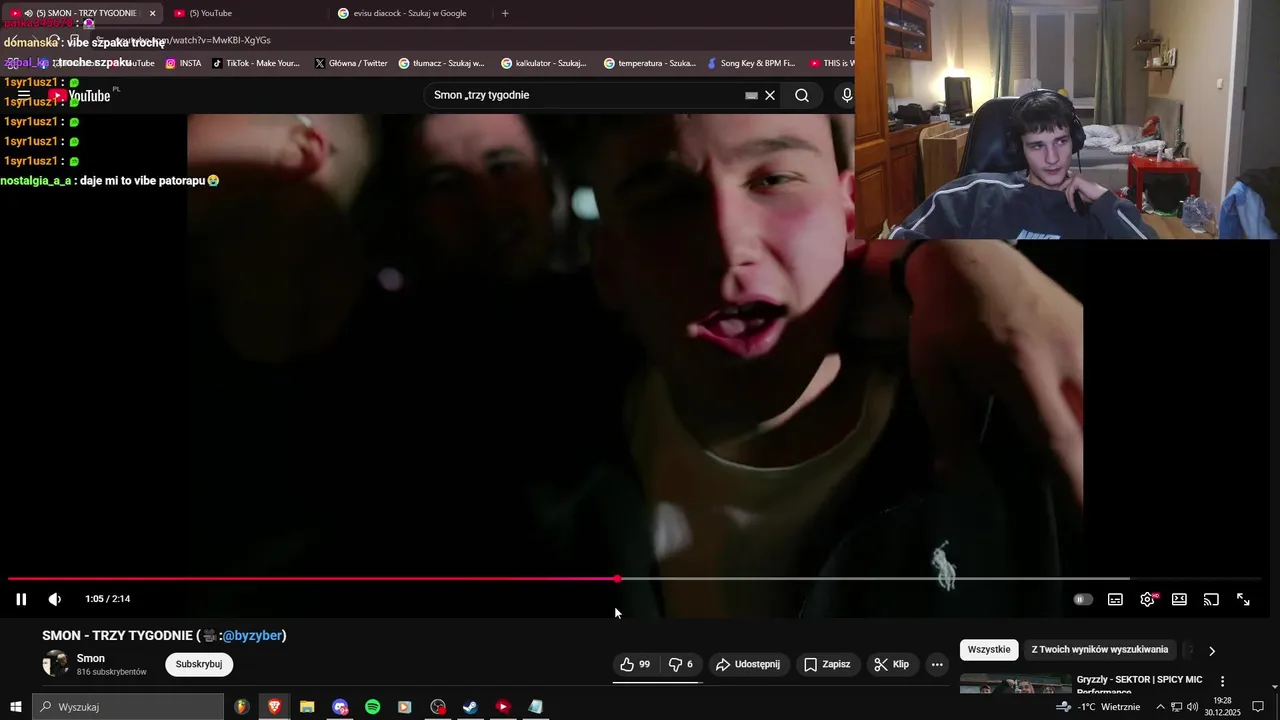This screenshot has width=1280, height=720.
Task: Open Brave browser taskbar icon
Action: point(274,707)
